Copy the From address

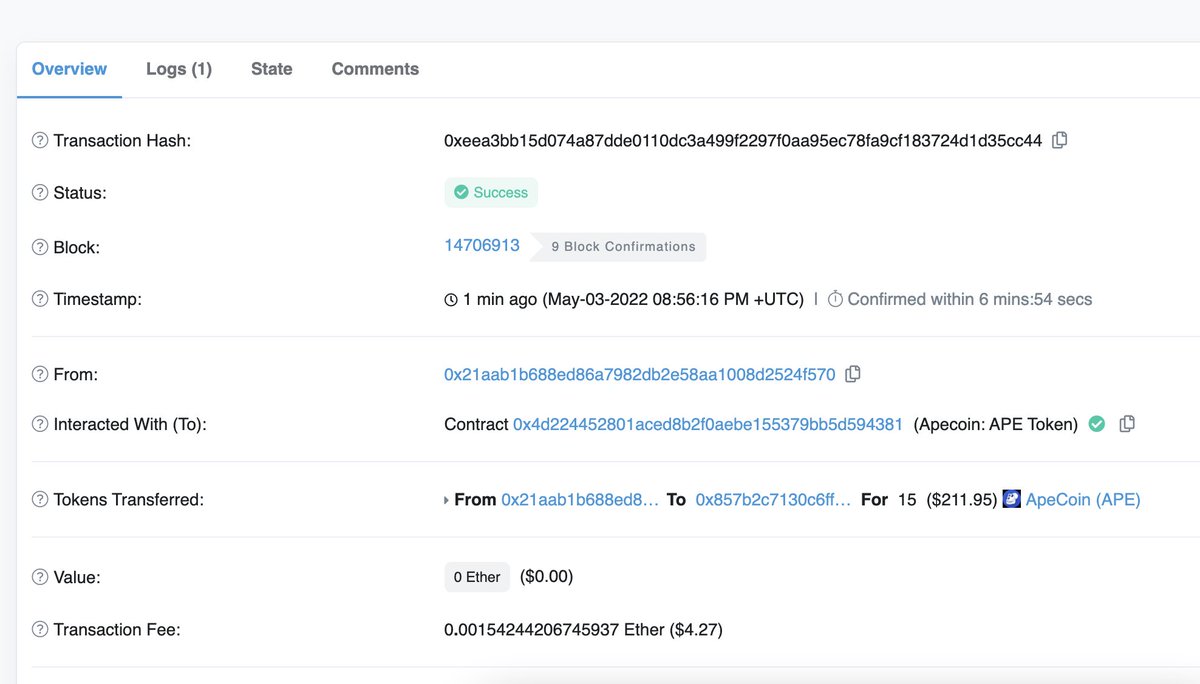(853, 374)
